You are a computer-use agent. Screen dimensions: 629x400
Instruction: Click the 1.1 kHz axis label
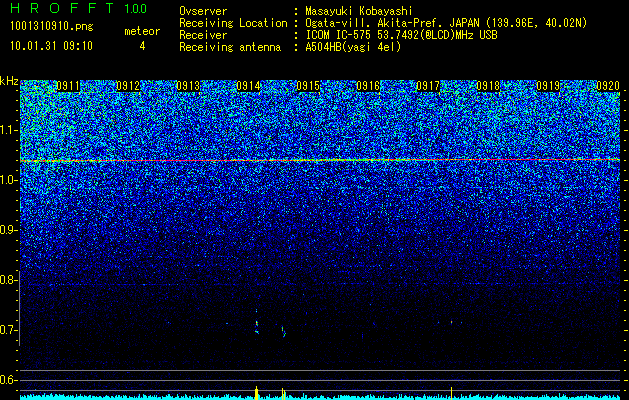[8, 130]
